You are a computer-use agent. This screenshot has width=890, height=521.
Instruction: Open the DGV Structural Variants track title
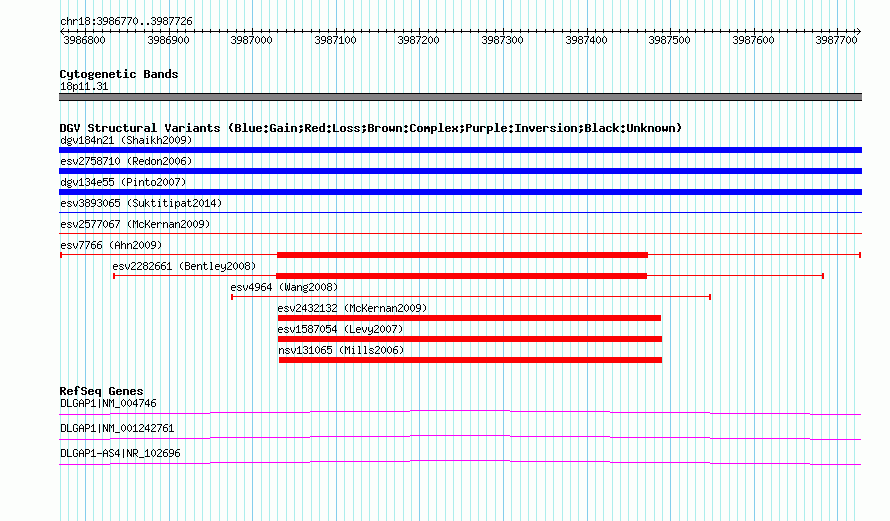pyautogui.click(x=371, y=128)
